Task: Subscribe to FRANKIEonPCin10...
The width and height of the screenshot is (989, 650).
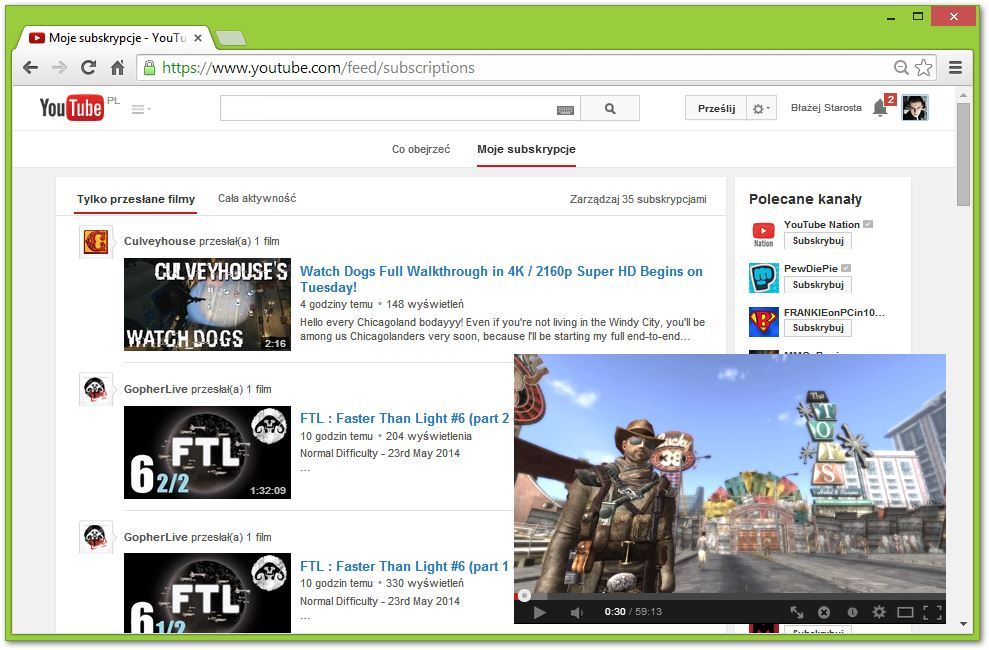Action: point(818,328)
